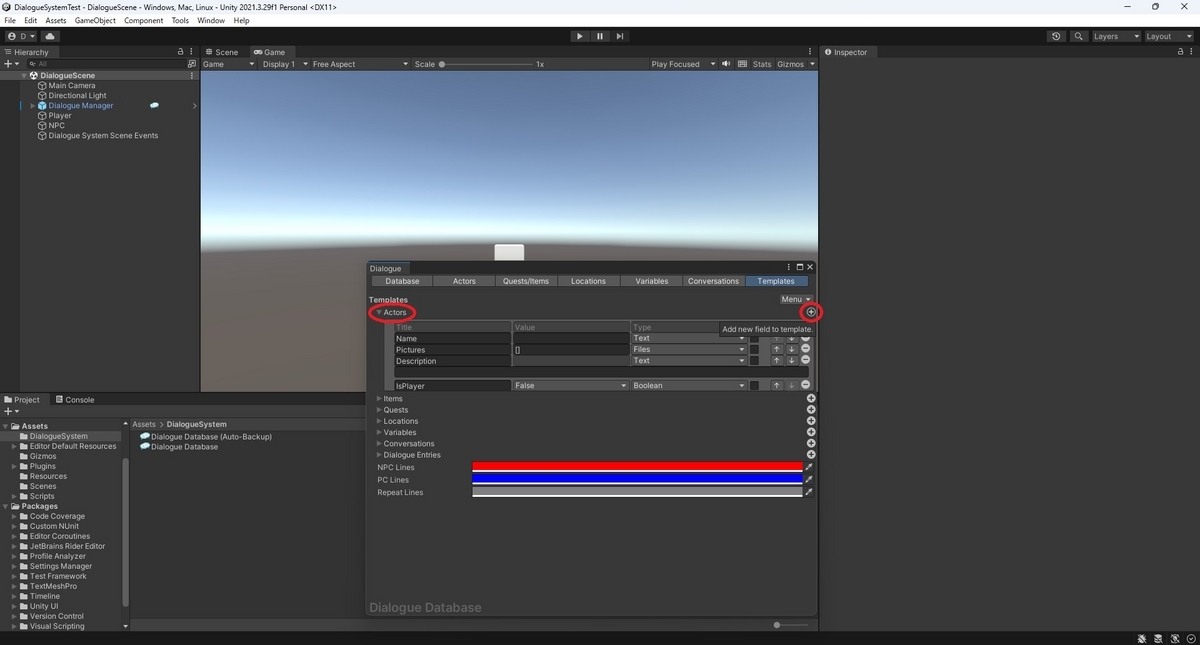Switch to the Database tab in Dialogue window
This screenshot has width=1200, height=645.
coord(402,281)
